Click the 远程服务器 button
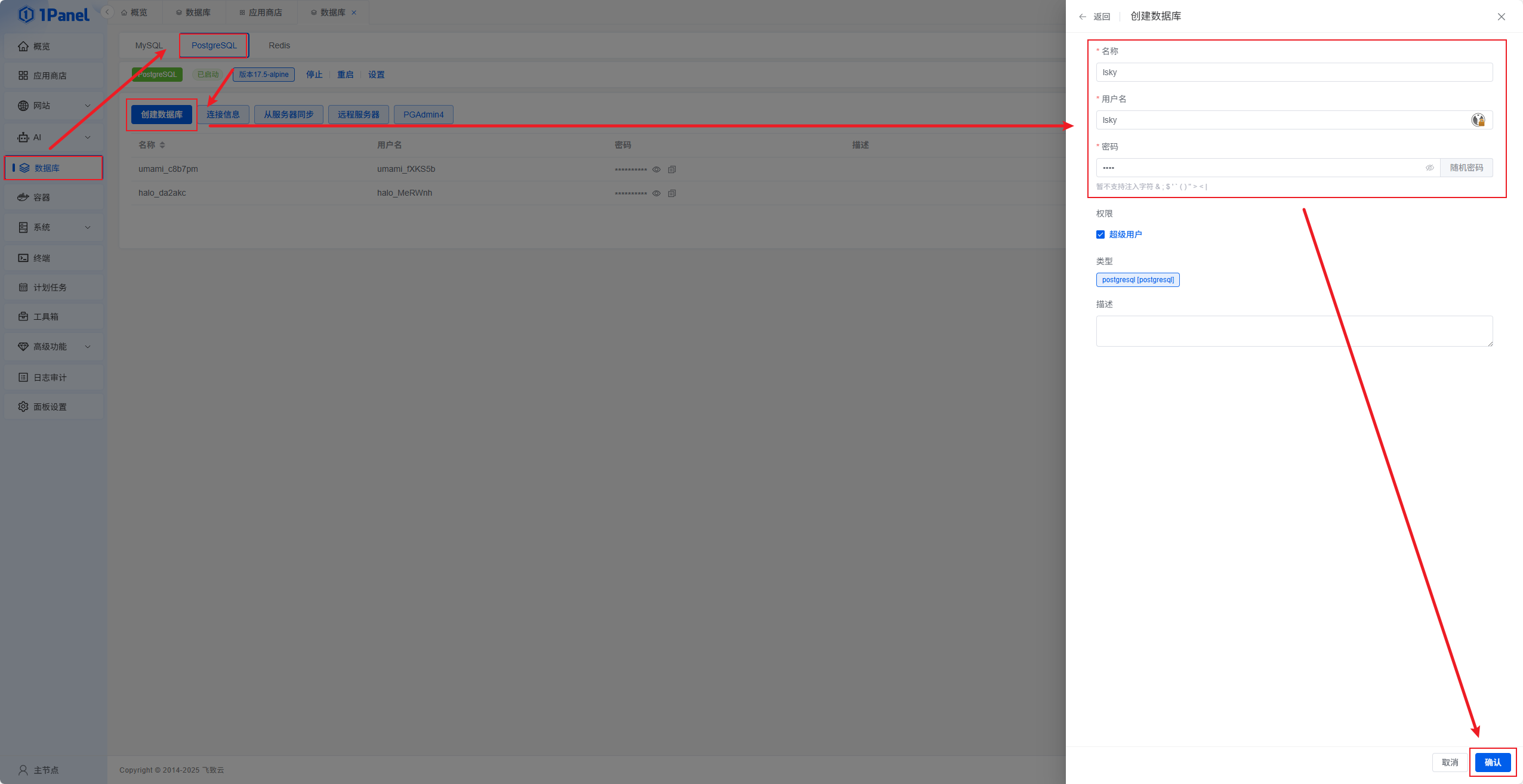The image size is (1523, 784). pyautogui.click(x=359, y=115)
